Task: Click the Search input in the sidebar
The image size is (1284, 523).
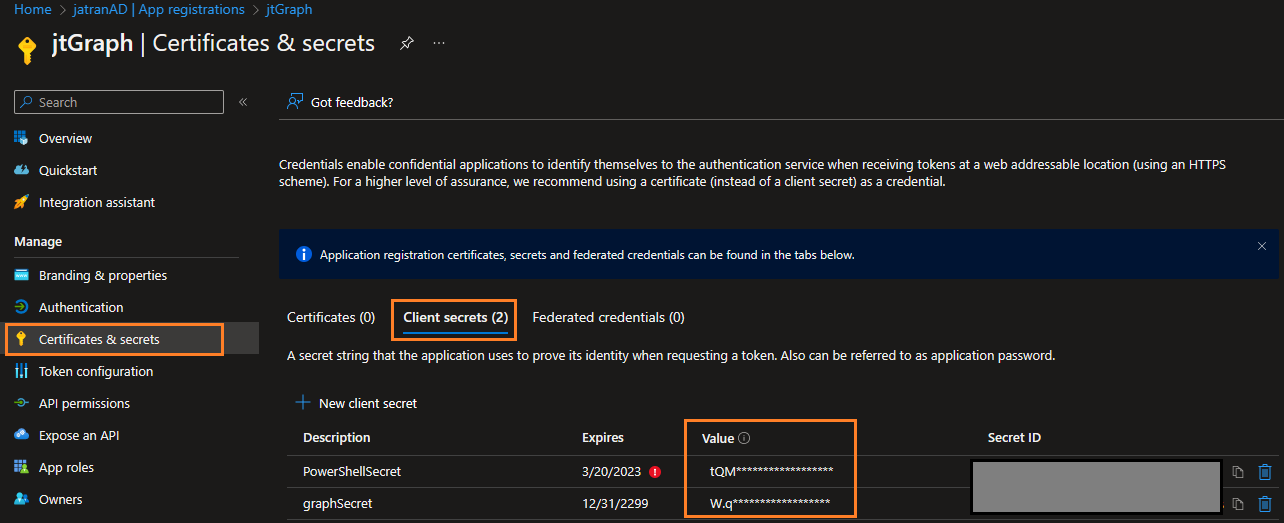Action: click(119, 102)
